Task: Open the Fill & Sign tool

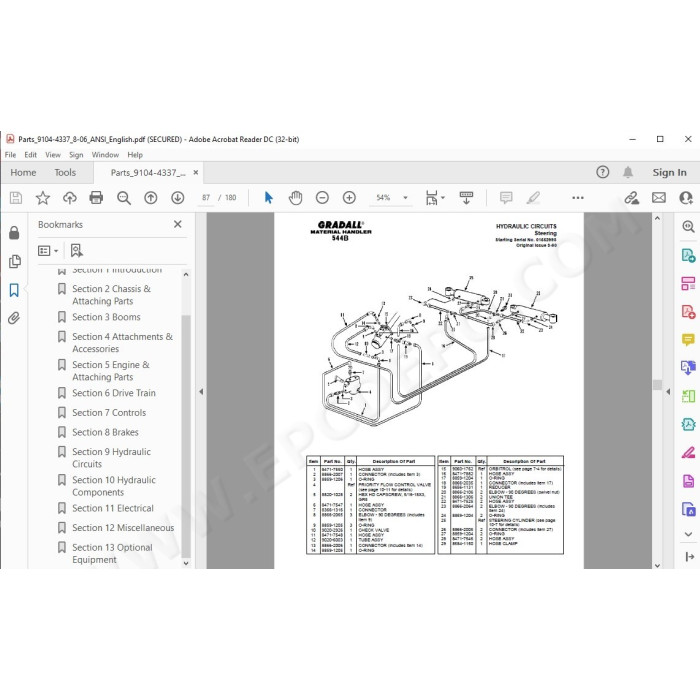Action: coord(688,452)
